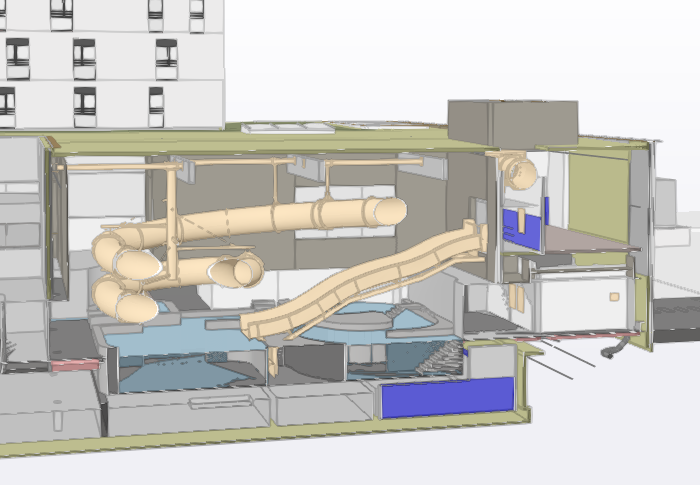Select the tube slide outlet opening
The image size is (700, 485).
(390, 210)
